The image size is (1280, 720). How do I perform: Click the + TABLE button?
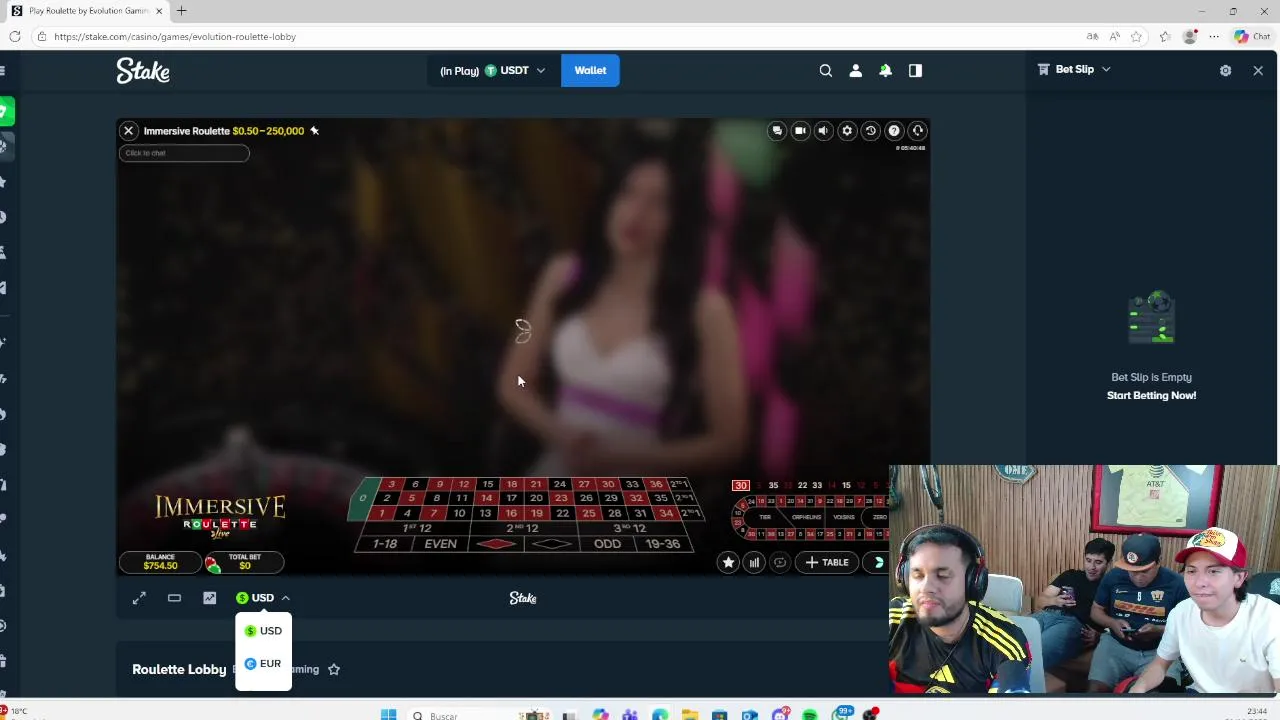[x=827, y=562]
